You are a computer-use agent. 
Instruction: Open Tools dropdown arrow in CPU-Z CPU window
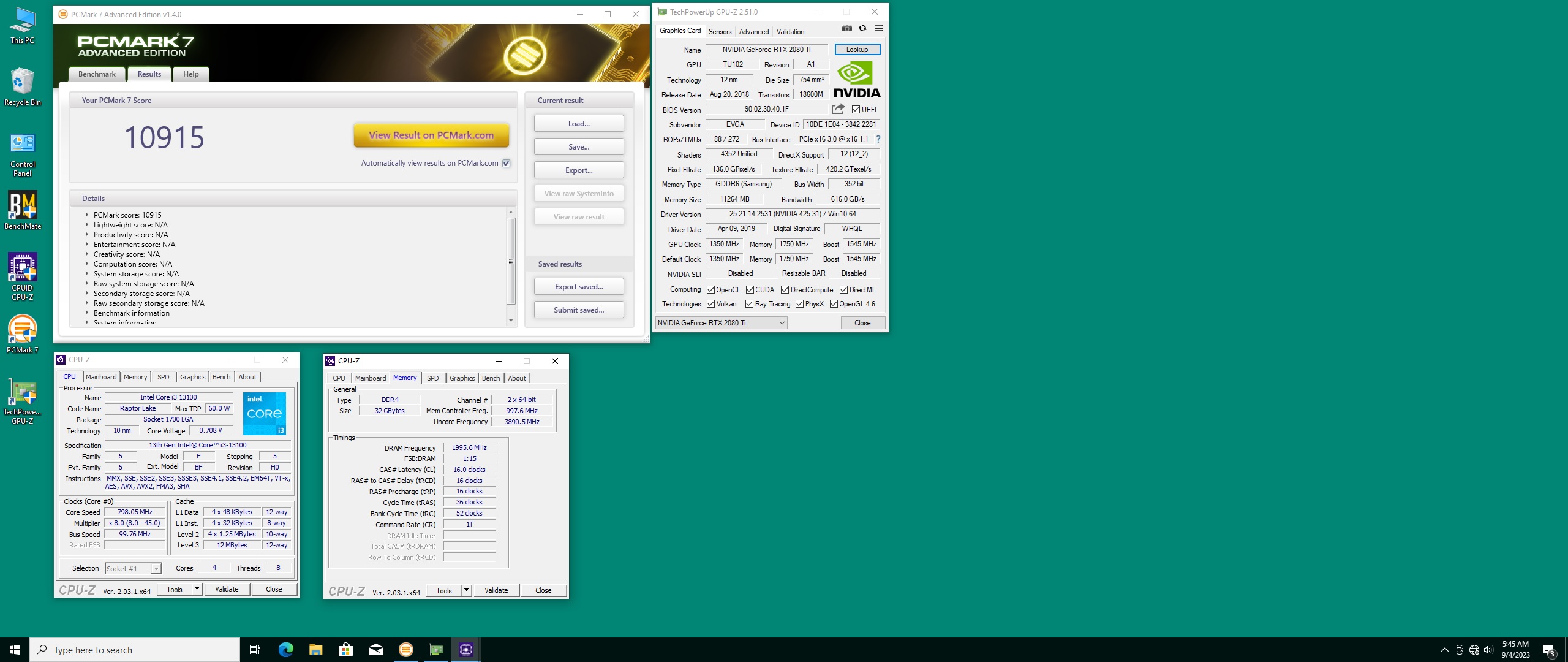(x=197, y=589)
